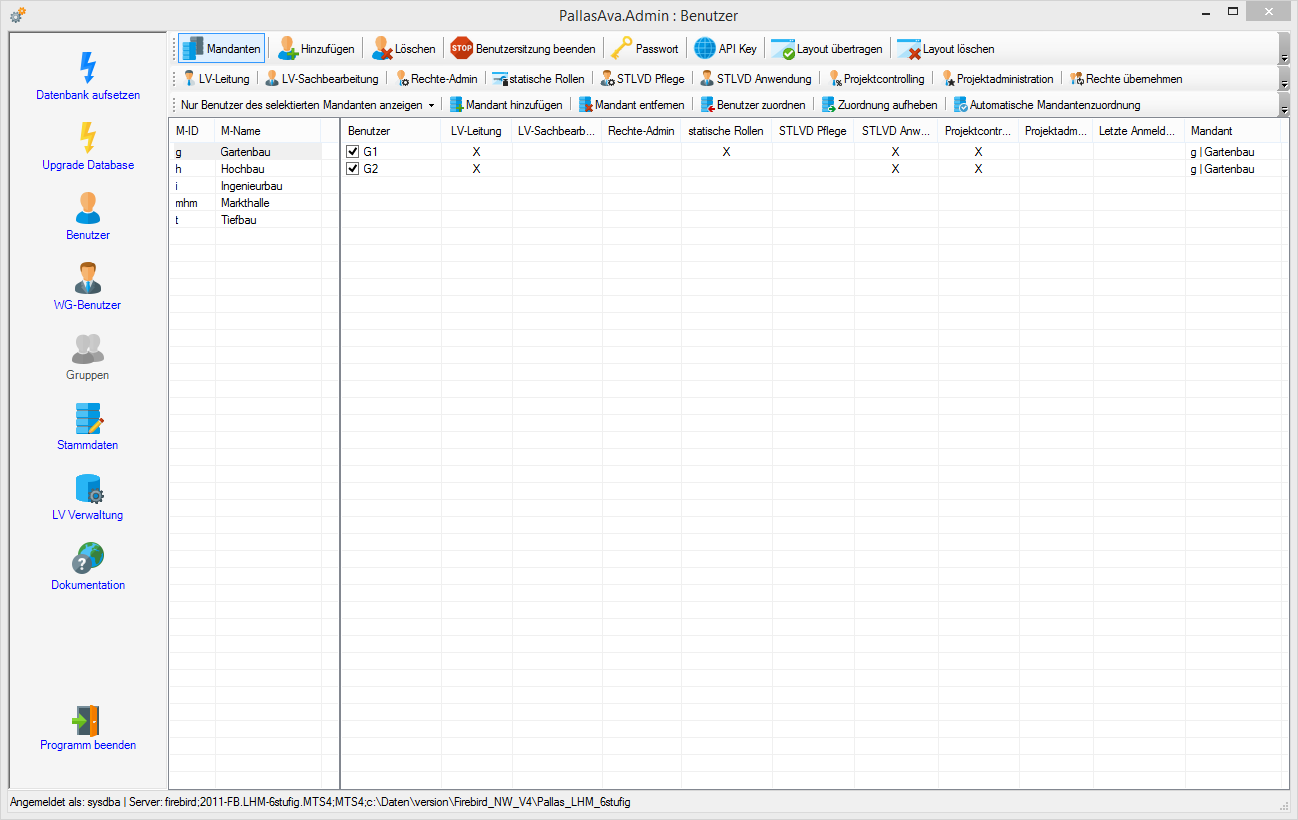Expand the Nur Benutzer des selektierten Mandanten dropdown
This screenshot has width=1298, height=820.
431,105
